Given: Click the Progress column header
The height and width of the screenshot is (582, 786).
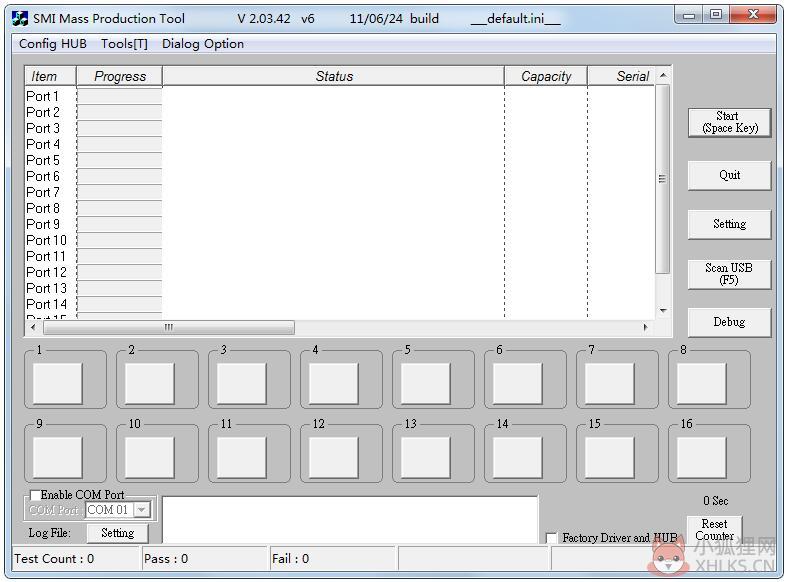Looking at the screenshot, I should click(119, 76).
